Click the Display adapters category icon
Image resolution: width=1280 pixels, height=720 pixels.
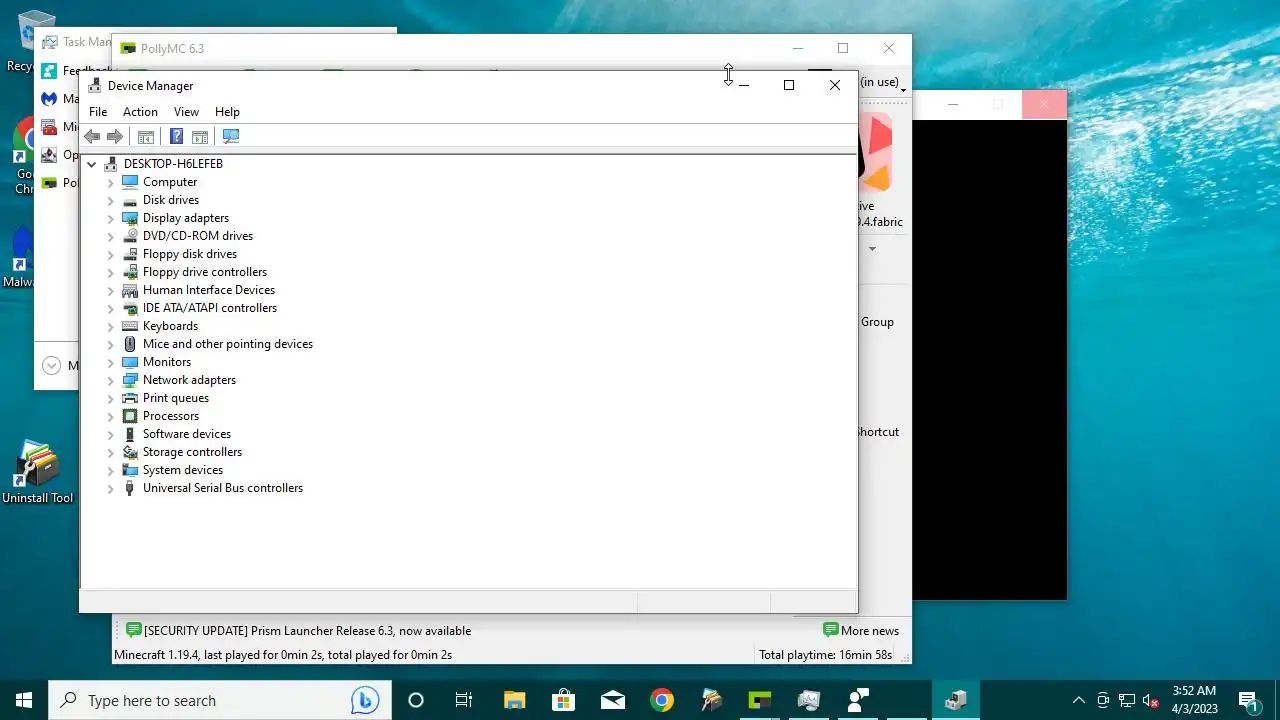[x=130, y=218]
